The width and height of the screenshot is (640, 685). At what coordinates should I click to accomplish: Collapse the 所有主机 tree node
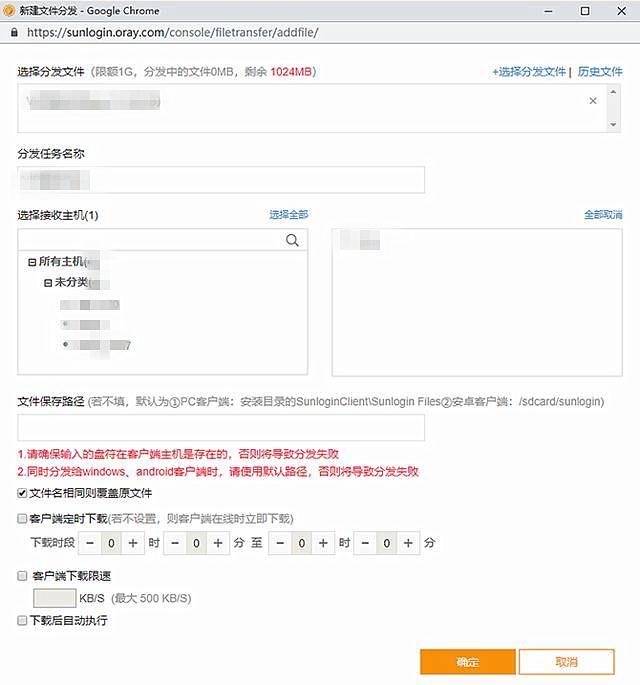coord(32,262)
